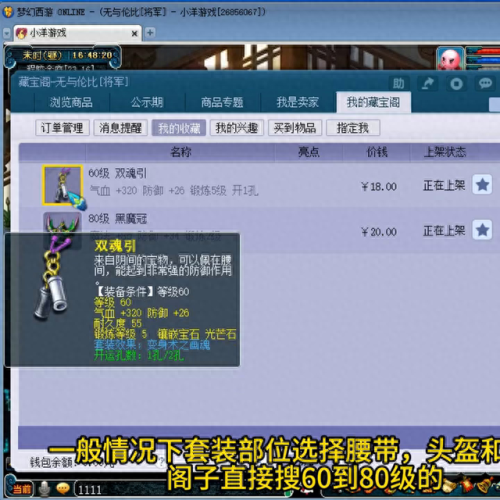500x500 pixels.
Task: Open 我的收藏 sub-tab
Action: (x=179, y=128)
